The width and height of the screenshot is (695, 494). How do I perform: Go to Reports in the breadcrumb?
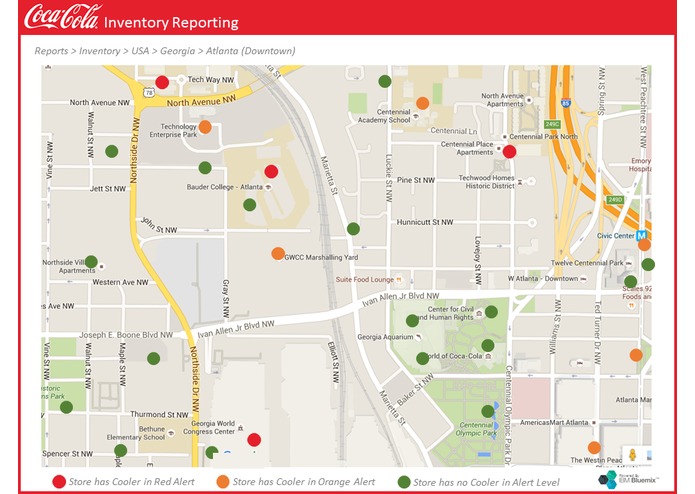pos(51,51)
